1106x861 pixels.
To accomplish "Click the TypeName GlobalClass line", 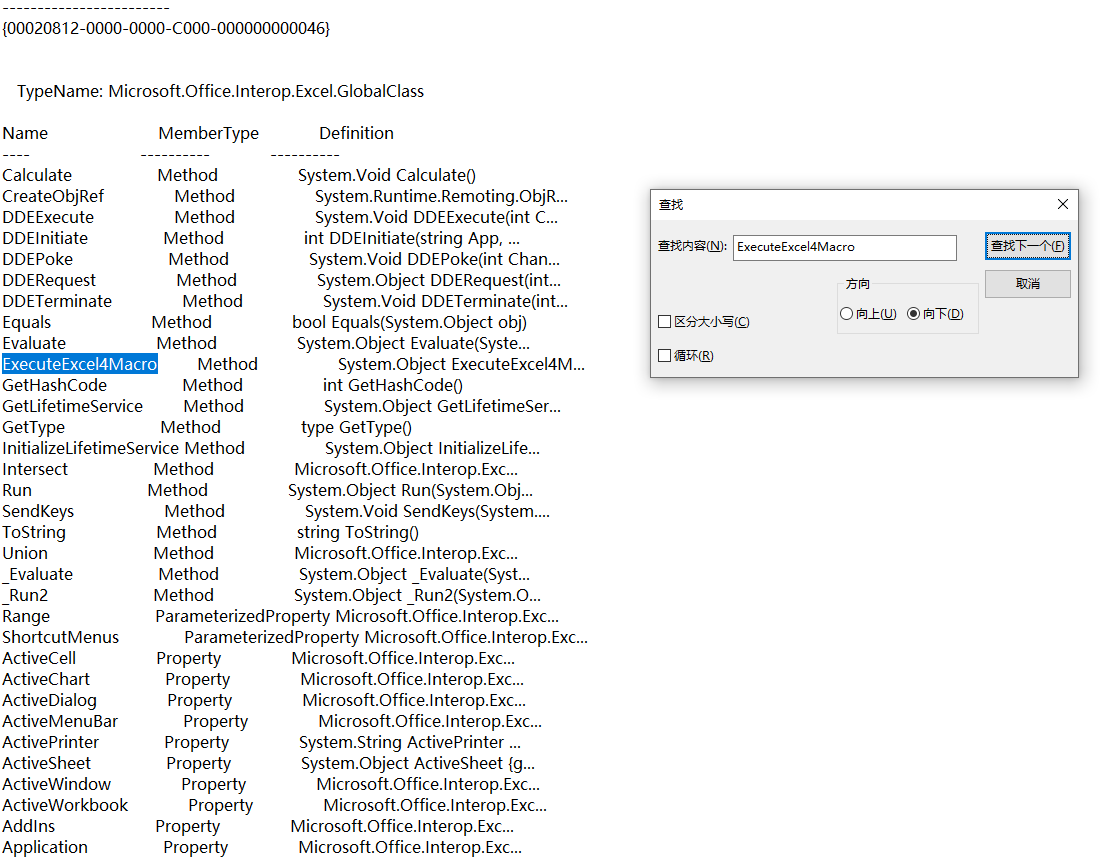I will pyautogui.click(x=220, y=92).
